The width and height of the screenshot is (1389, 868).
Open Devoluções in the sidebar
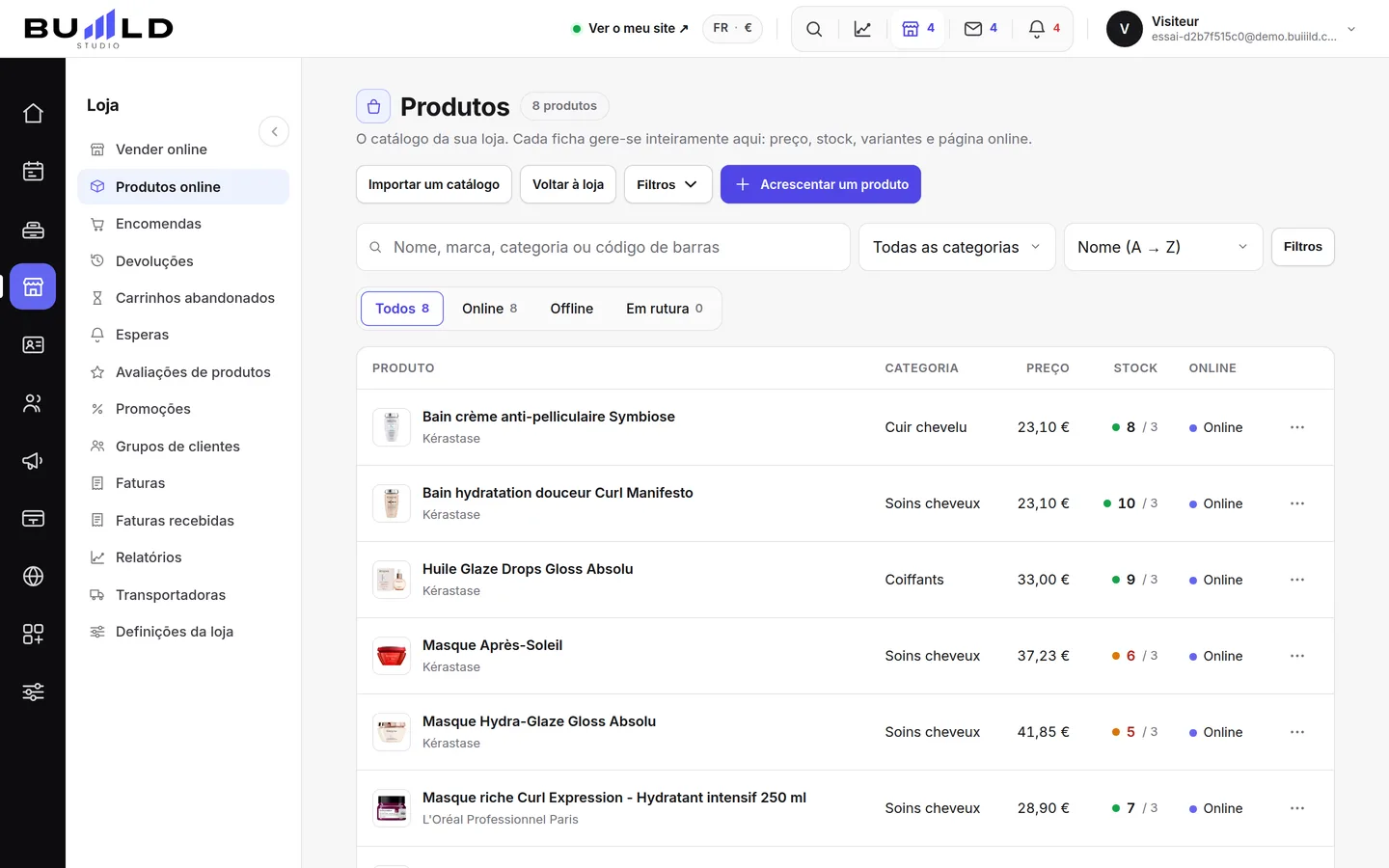point(183,261)
